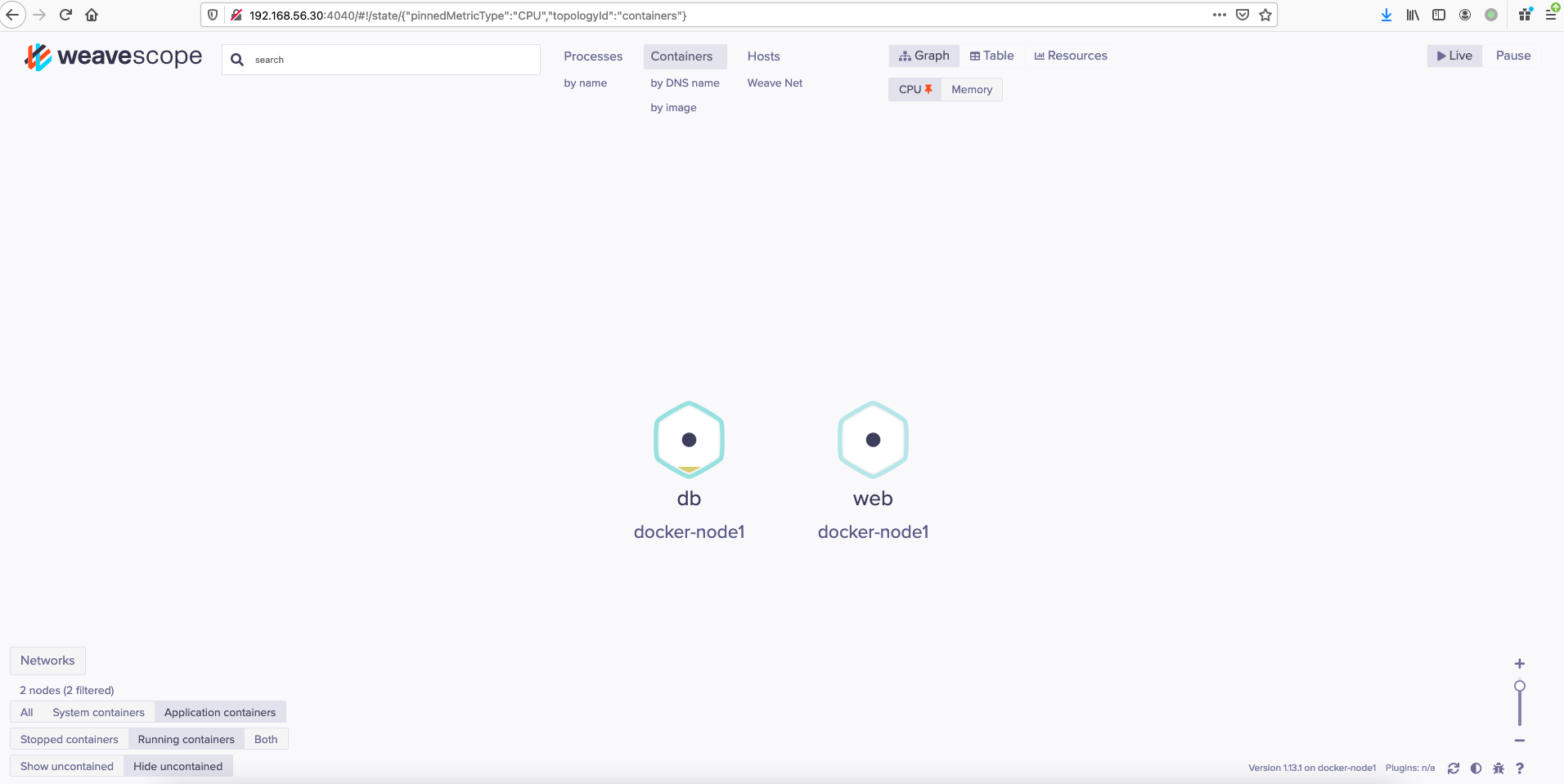Enable Show uncontained
Viewport: 1564px width, 784px height.
67,766
